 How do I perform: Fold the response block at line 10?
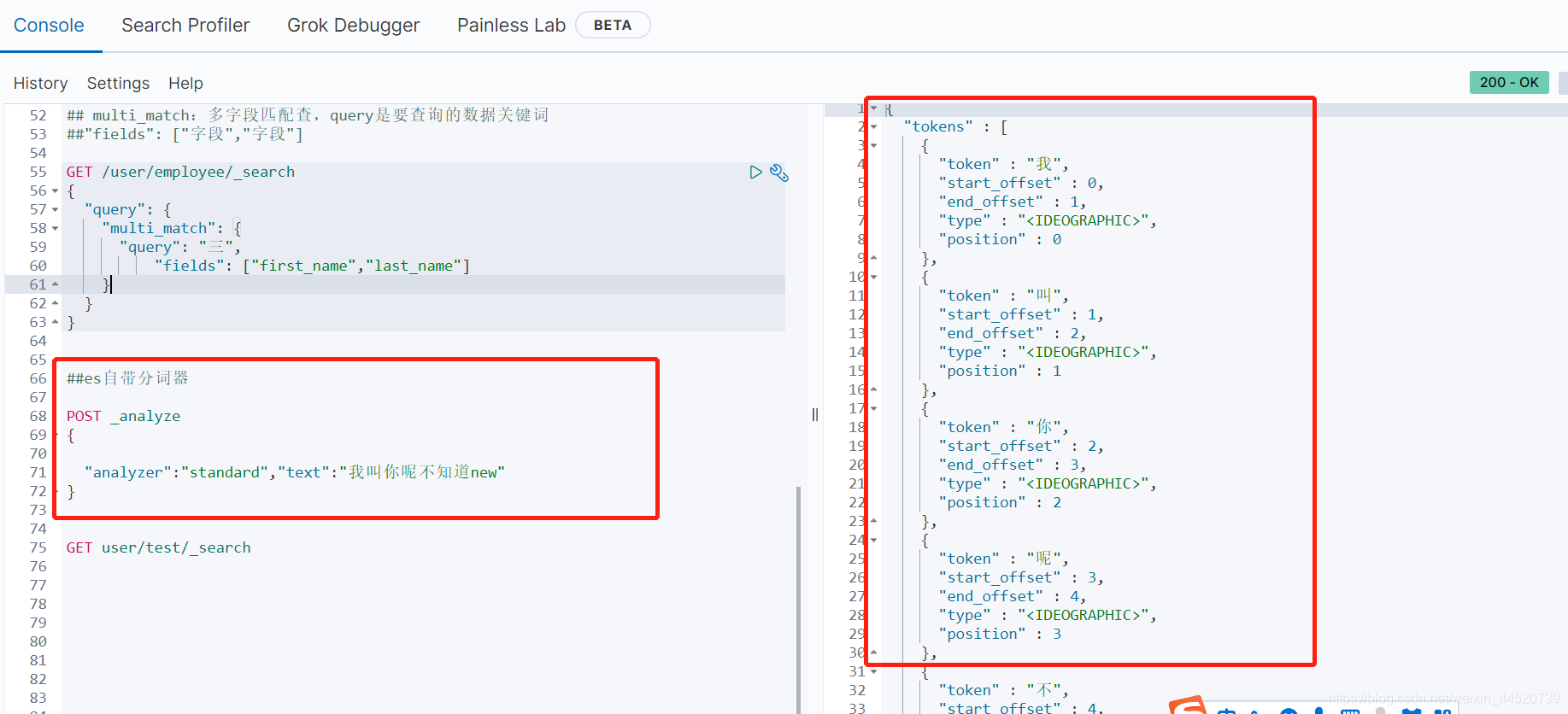pyautogui.click(x=874, y=278)
